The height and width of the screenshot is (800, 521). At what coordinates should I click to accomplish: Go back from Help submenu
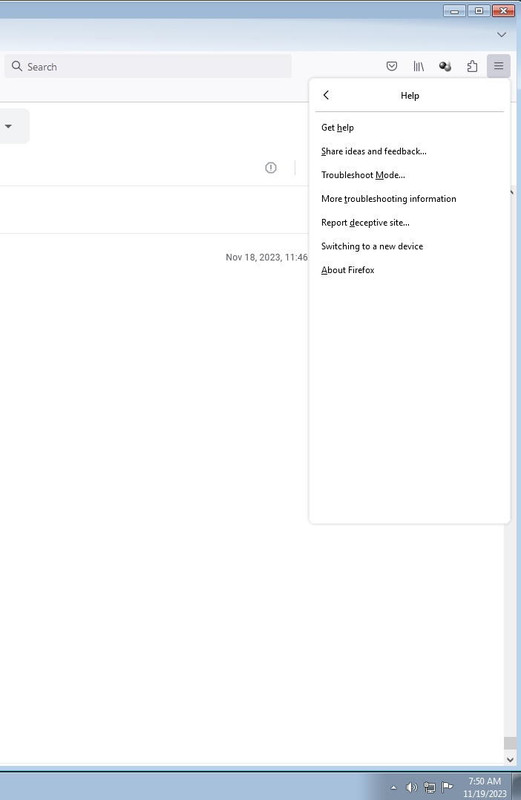click(326, 95)
